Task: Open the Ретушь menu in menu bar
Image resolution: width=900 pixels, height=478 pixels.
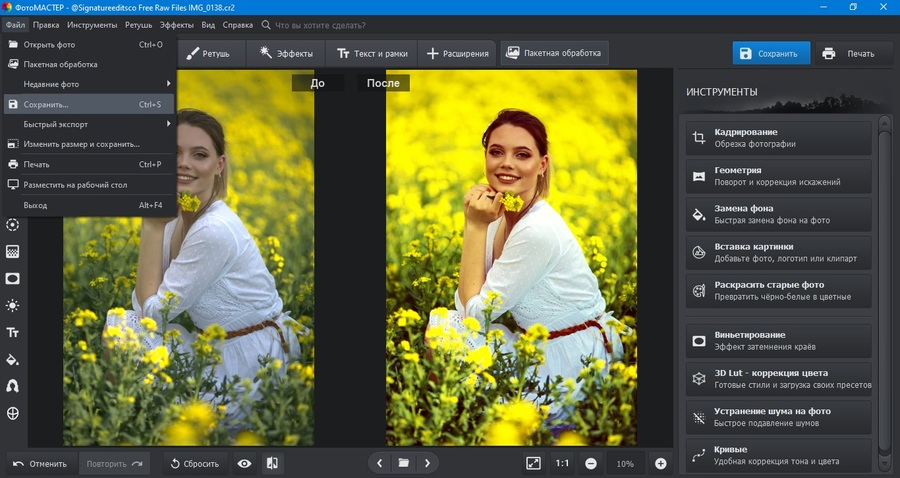Action: 138,25
